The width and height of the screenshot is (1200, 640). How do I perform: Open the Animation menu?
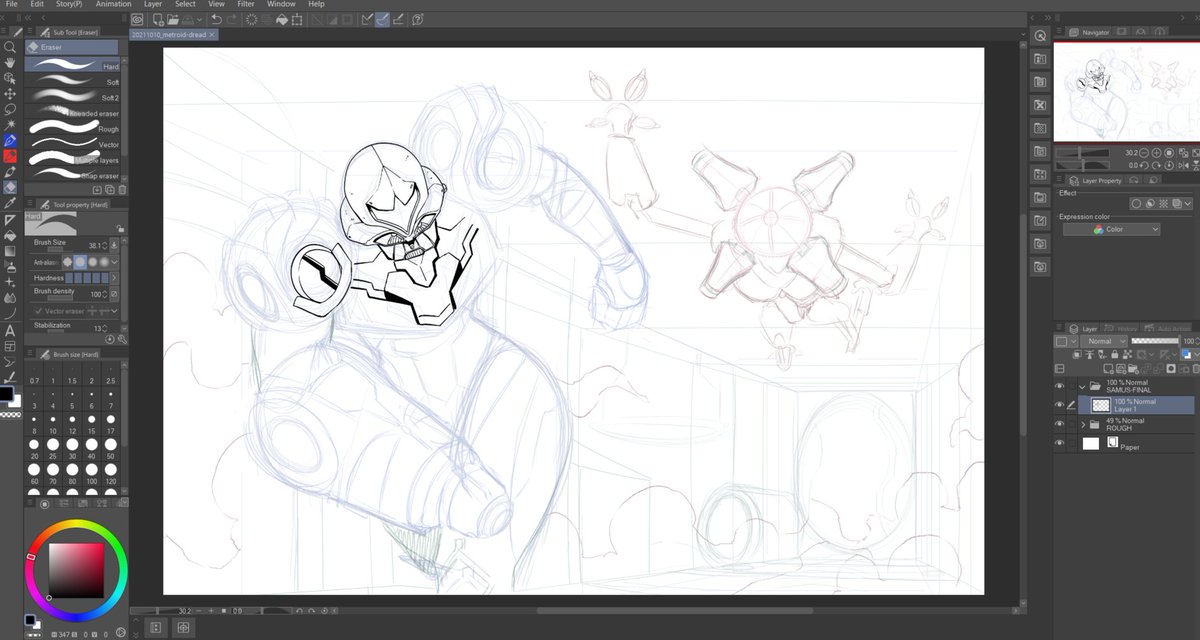pos(113,4)
